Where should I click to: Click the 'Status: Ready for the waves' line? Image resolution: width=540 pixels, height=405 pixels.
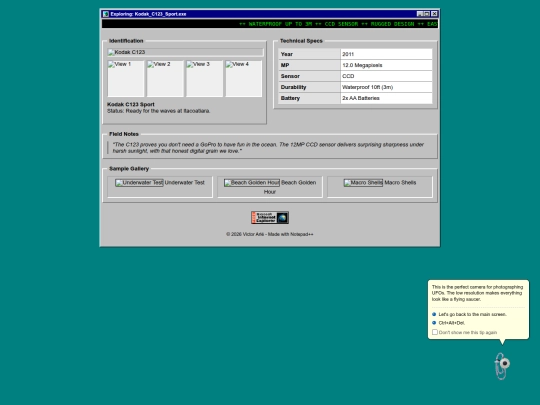(x=158, y=111)
